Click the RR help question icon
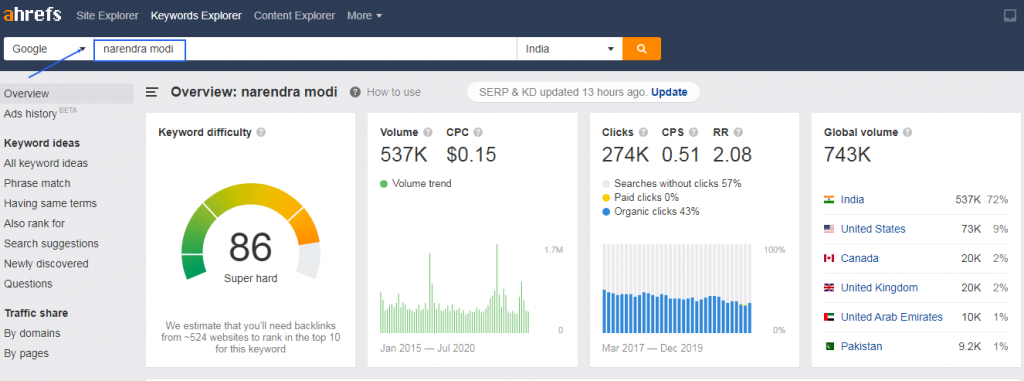 click(738, 132)
